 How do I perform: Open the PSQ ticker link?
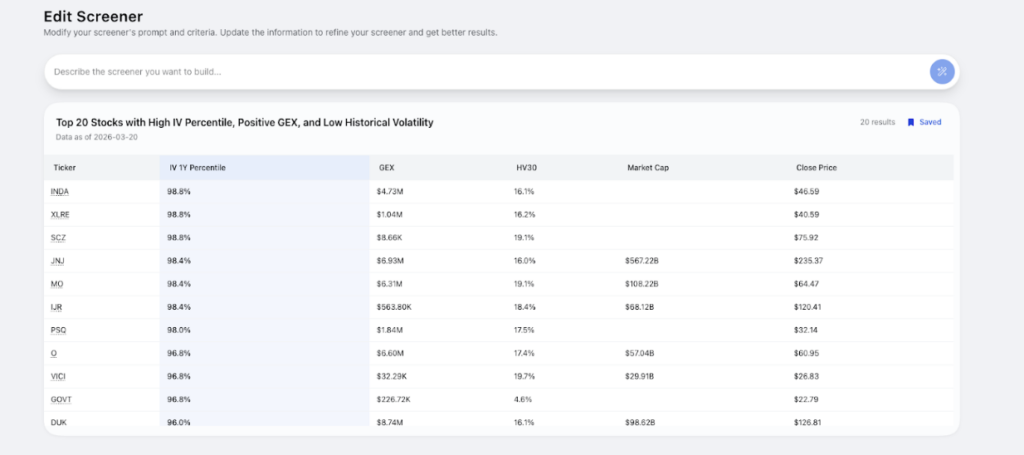58,330
